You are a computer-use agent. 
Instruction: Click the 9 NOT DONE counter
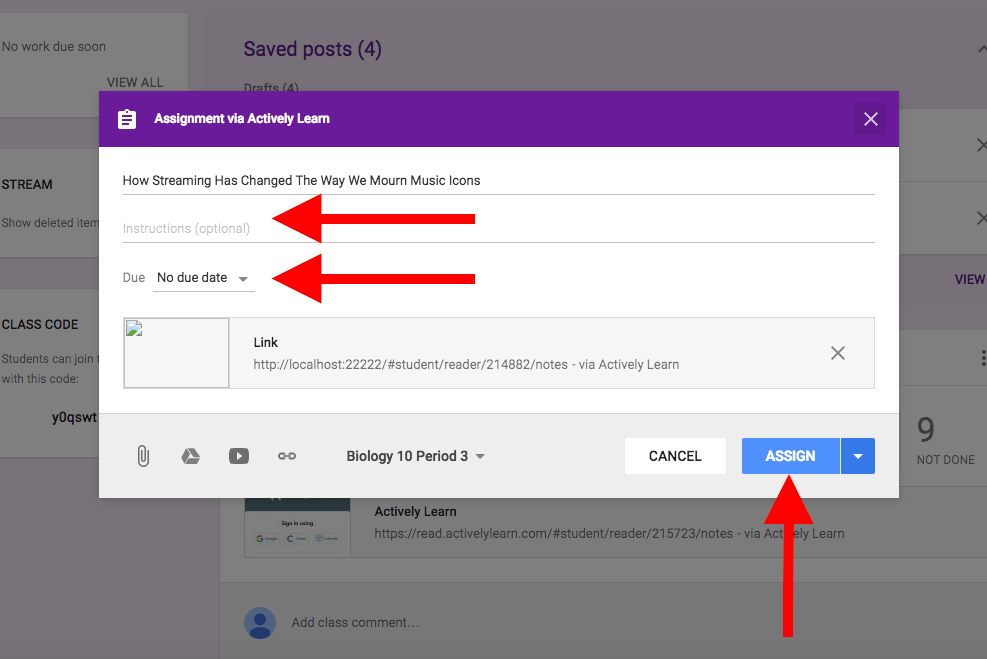(x=945, y=442)
